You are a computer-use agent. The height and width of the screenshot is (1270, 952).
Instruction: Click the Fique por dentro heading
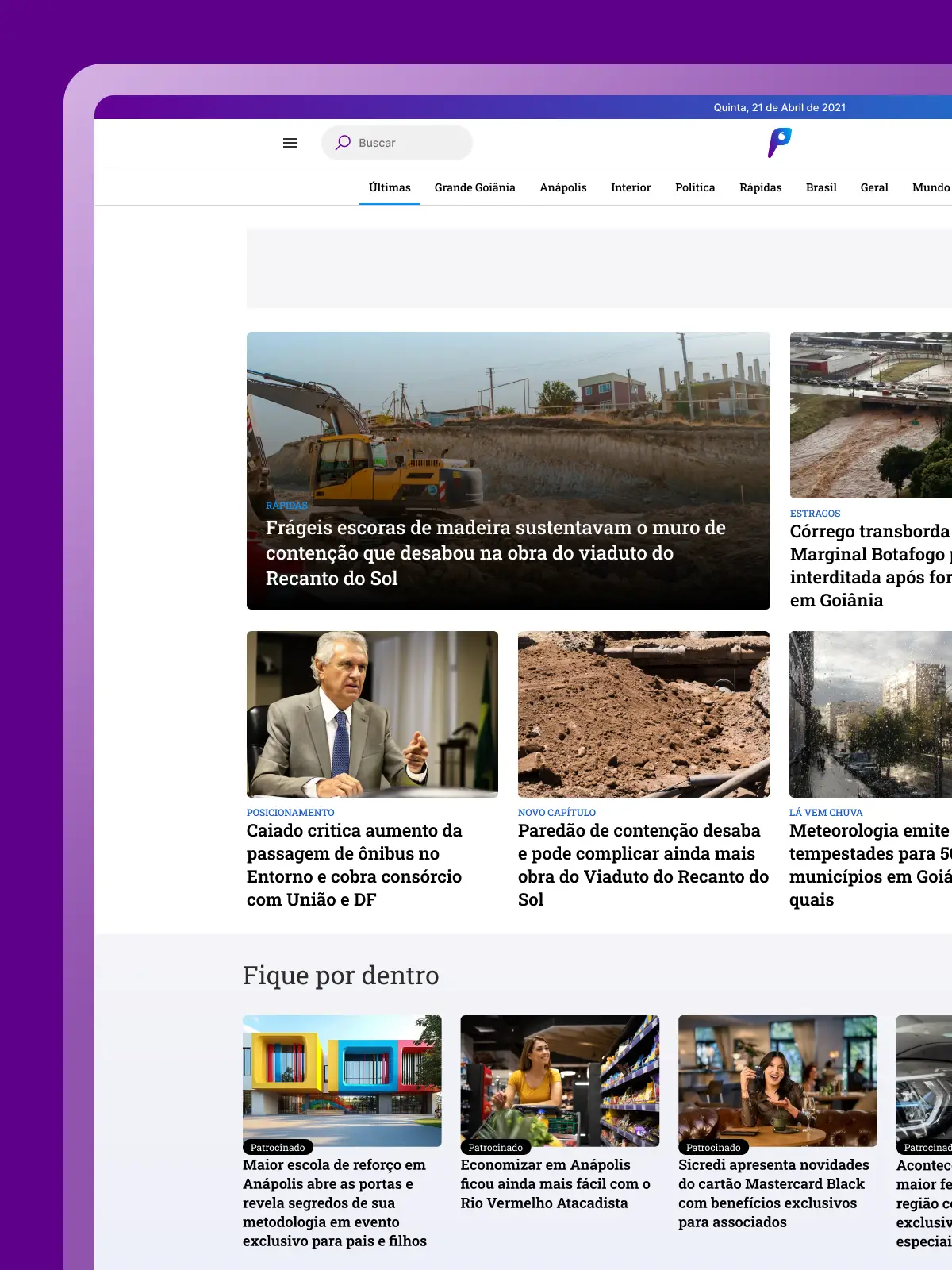pyautogui.click(x=341, y=976)
